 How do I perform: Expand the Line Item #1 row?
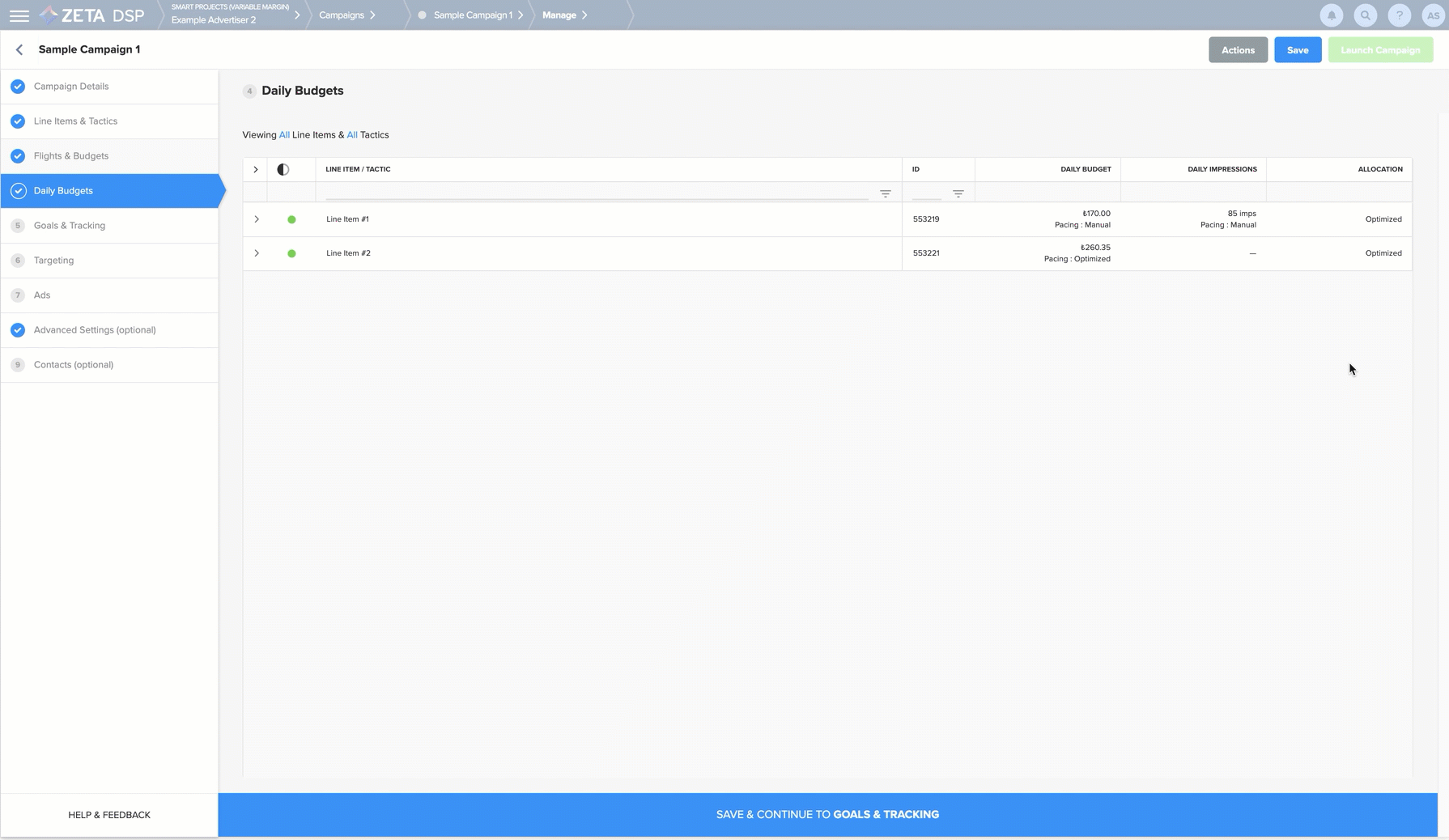(x=257, y=219)
